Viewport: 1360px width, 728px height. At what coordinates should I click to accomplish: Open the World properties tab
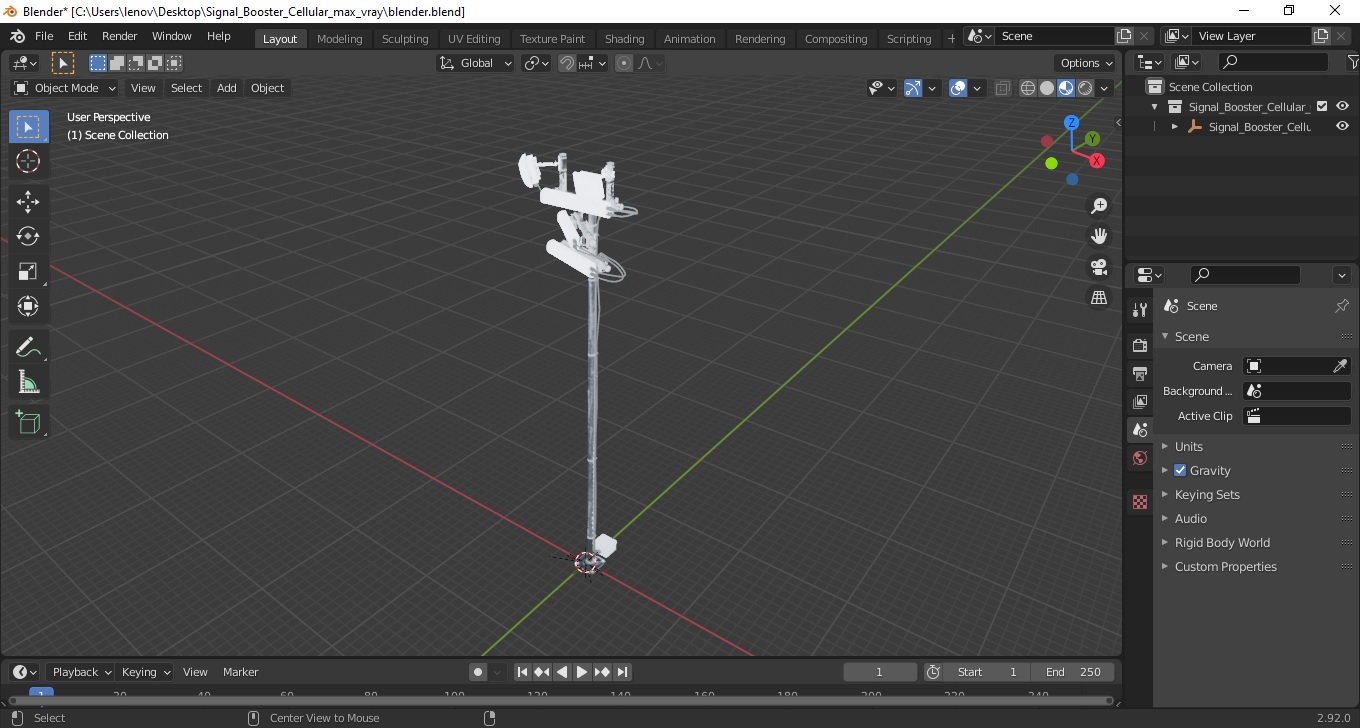pos(1139,458)
